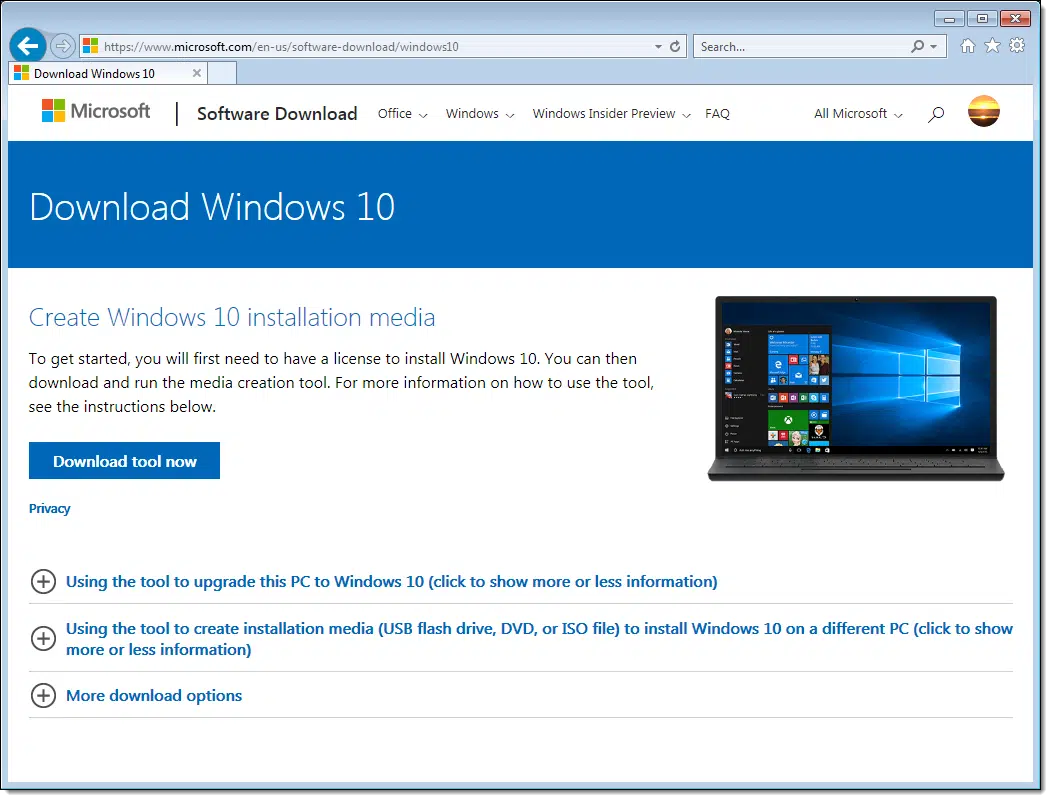Click in the browser Search box
The width and height of the screenshot is (1051, 800).
point(800,46)
